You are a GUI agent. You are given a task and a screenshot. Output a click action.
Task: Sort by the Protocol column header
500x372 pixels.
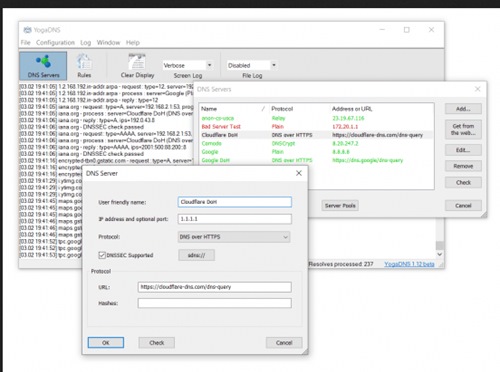tap(299, 109)
